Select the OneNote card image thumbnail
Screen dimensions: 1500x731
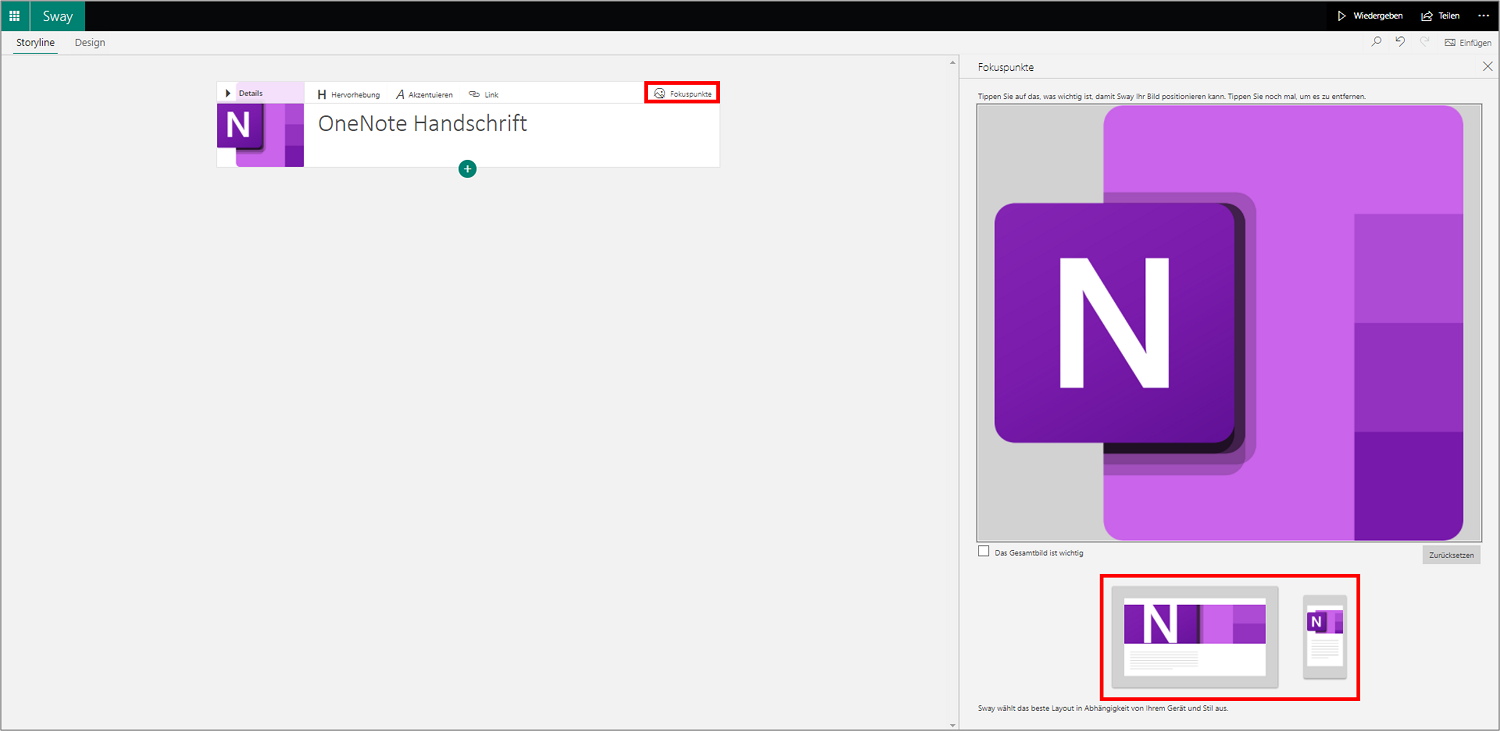pyautogui.click(x=260, y=135)
